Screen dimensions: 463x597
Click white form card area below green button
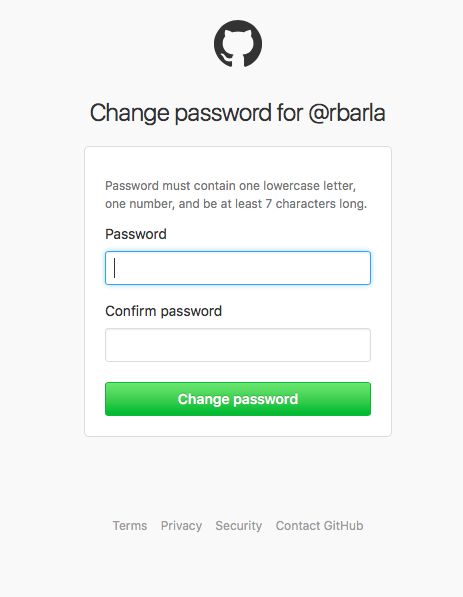pyautogui.click(x=238, y=426)
